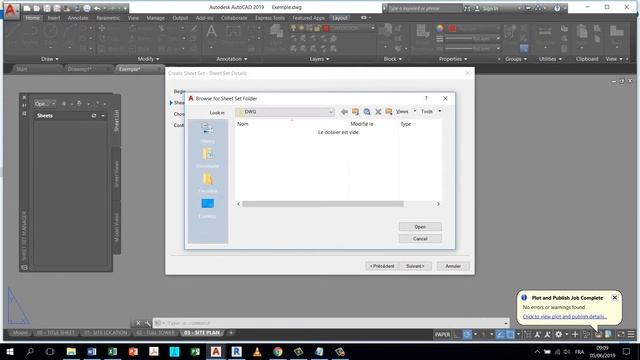Image resolution: width=640 pixels, height=360 pixels.
Task: Switch to the Start file tab
Action: pos(22,69)
